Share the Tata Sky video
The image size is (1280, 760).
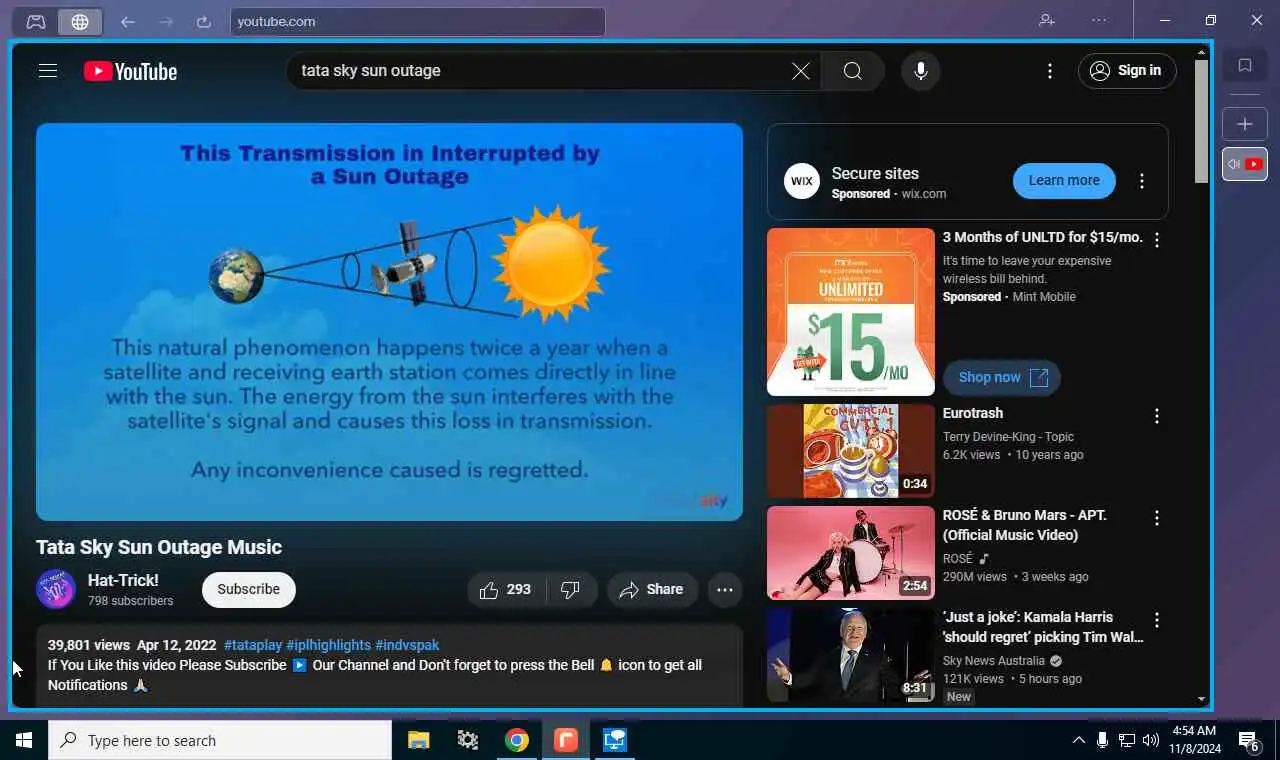[x=651, y=590]
